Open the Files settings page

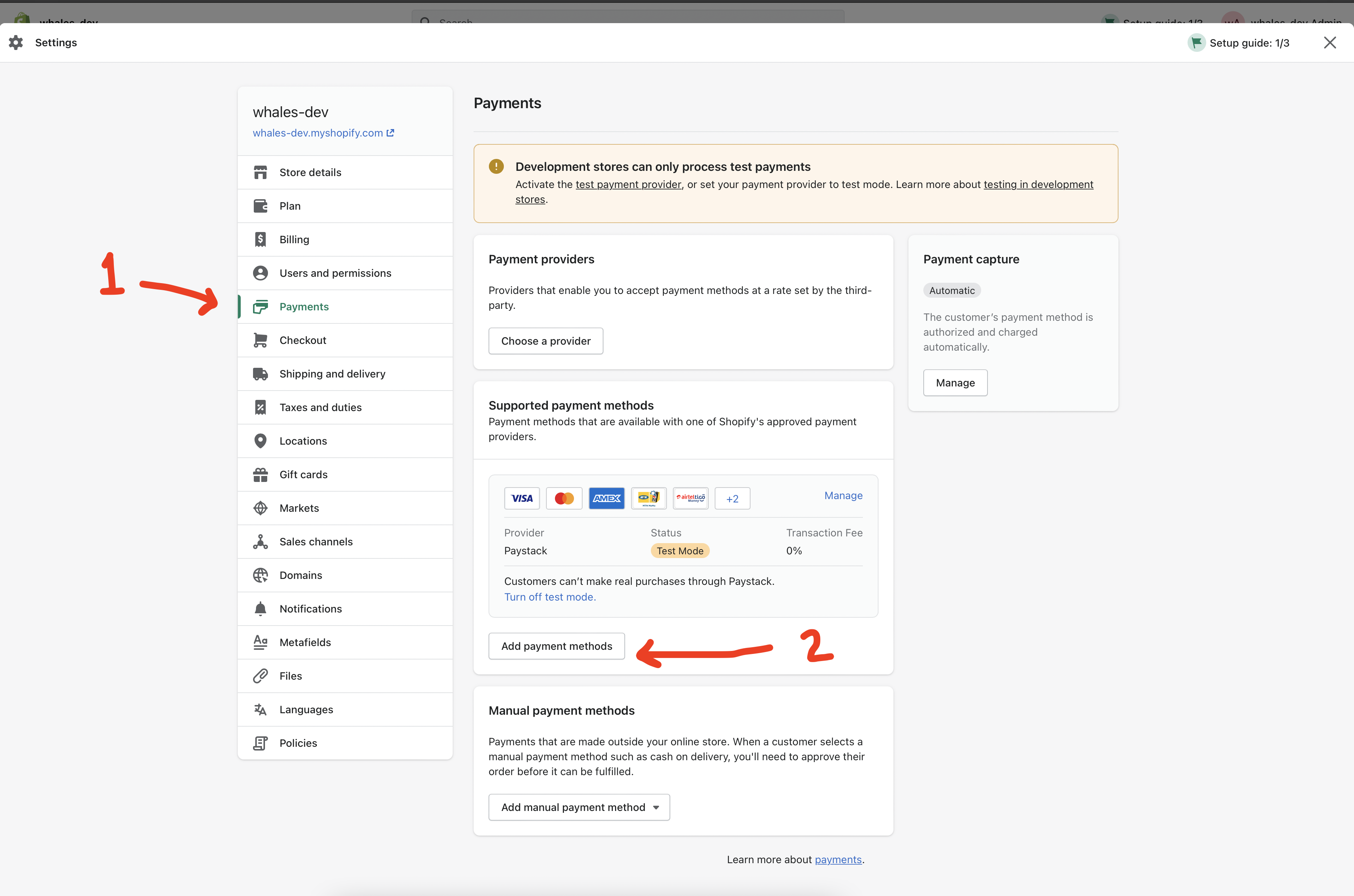click(345, 676)
